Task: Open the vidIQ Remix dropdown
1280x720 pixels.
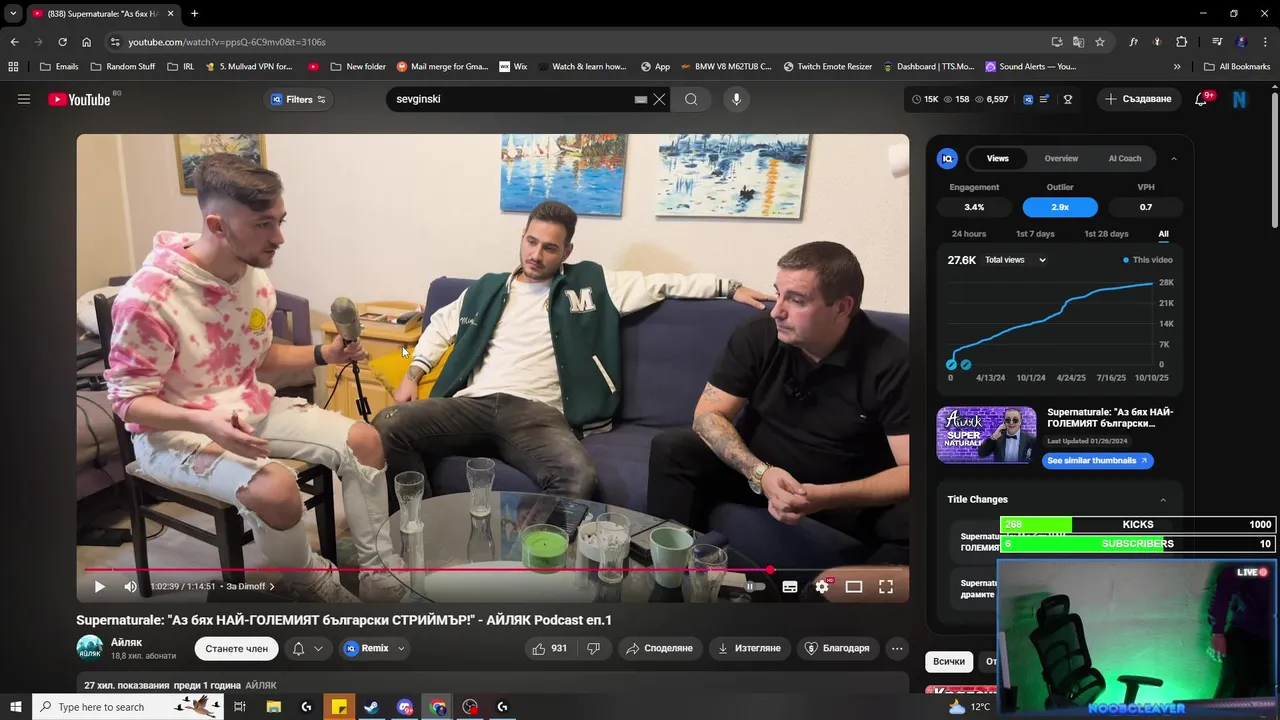Action: click(375, 648)
